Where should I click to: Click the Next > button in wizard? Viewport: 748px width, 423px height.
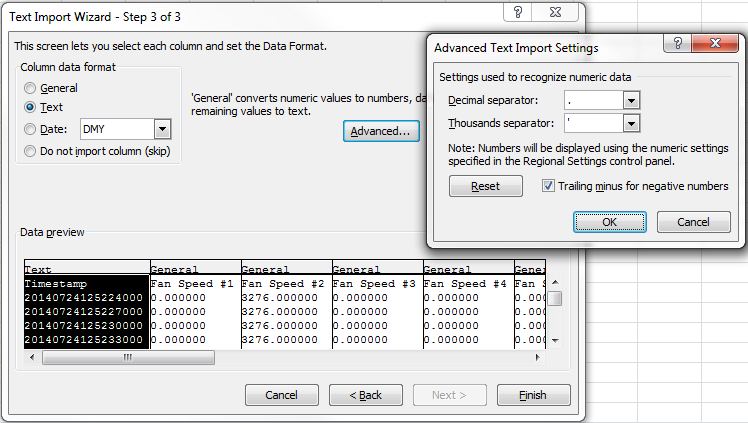(x=449, y=395)
